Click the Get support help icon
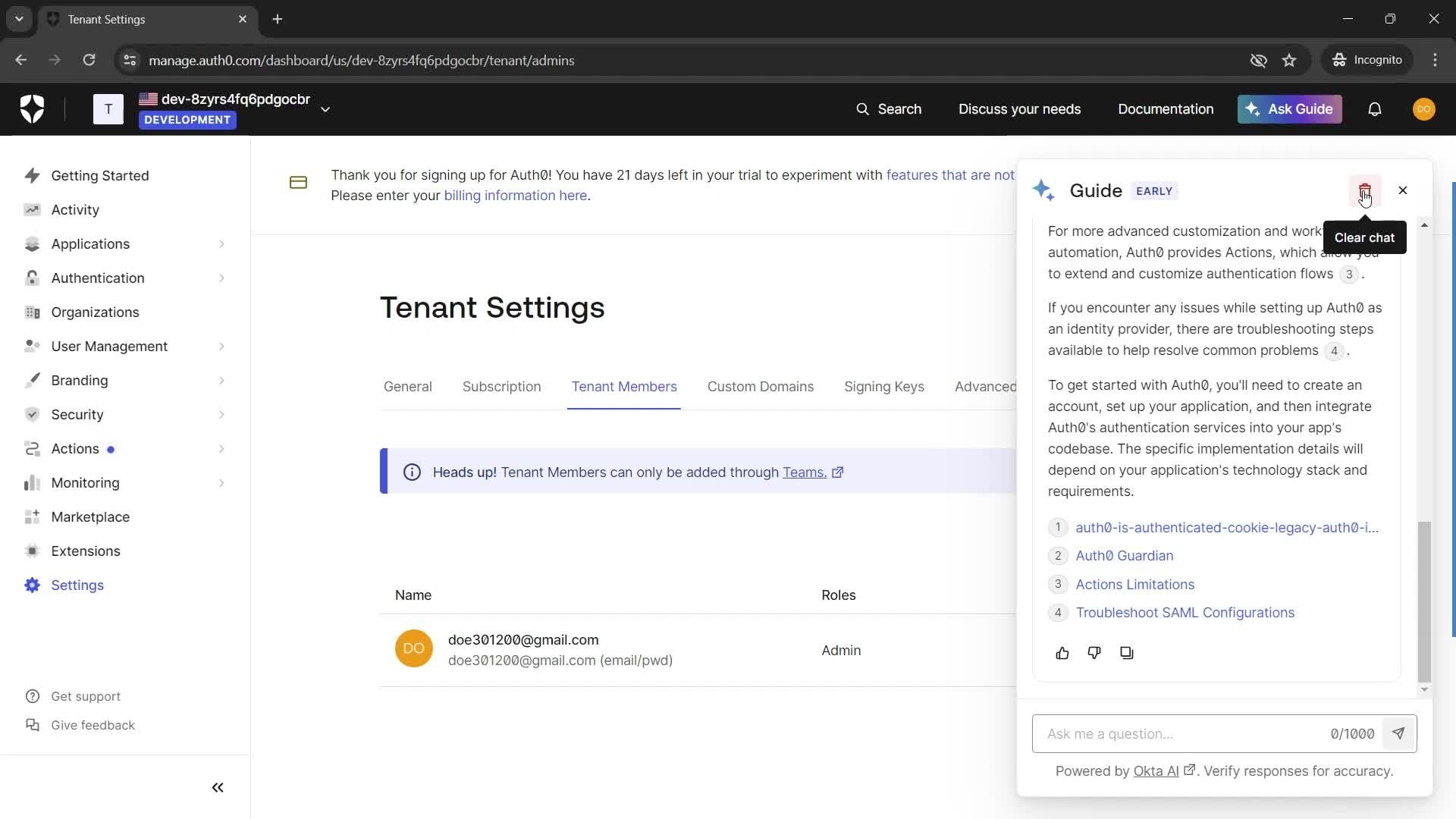Viewport: 1456px width, 819px height. point(32,696)
